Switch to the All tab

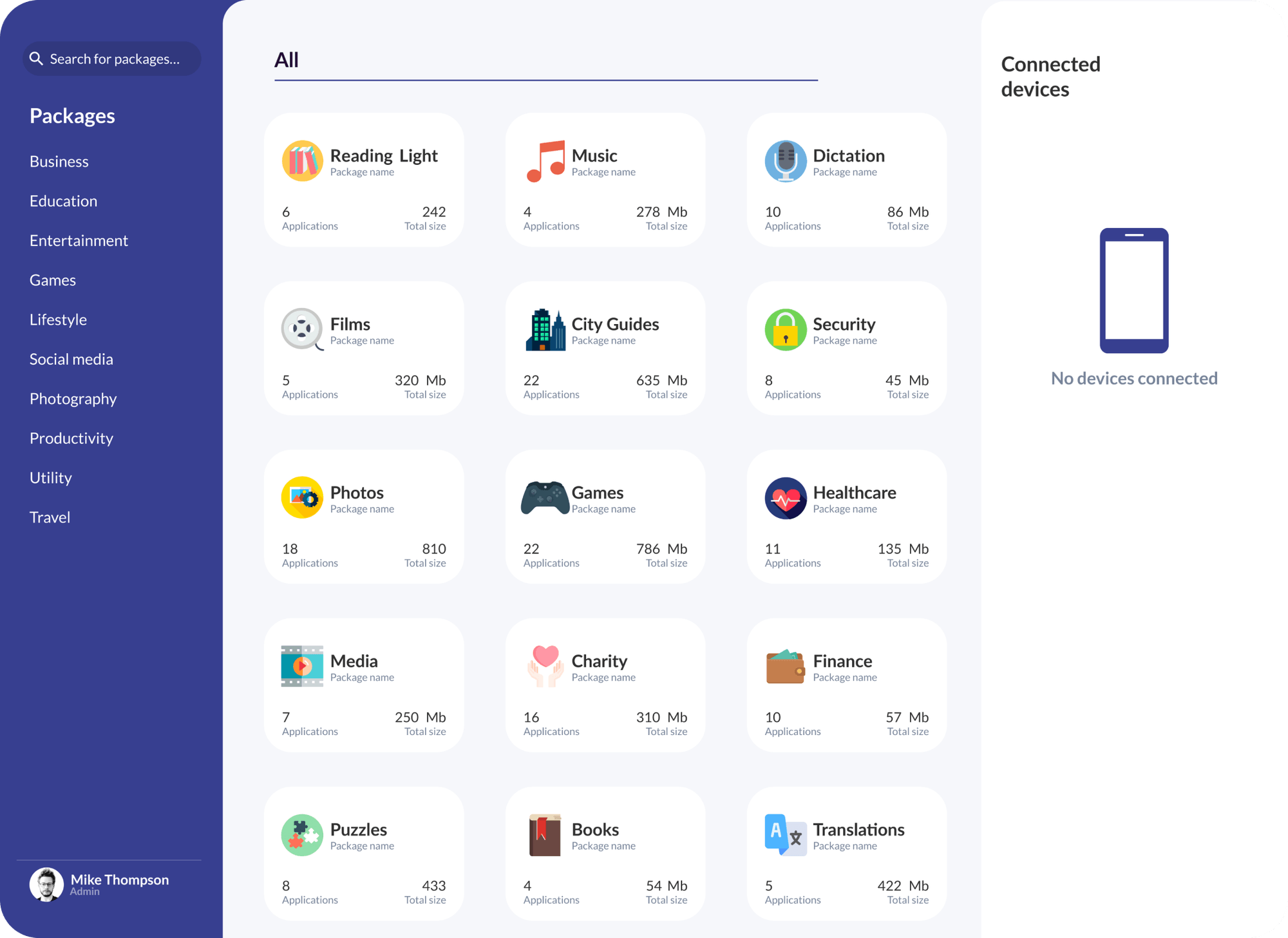pos(285,60)
